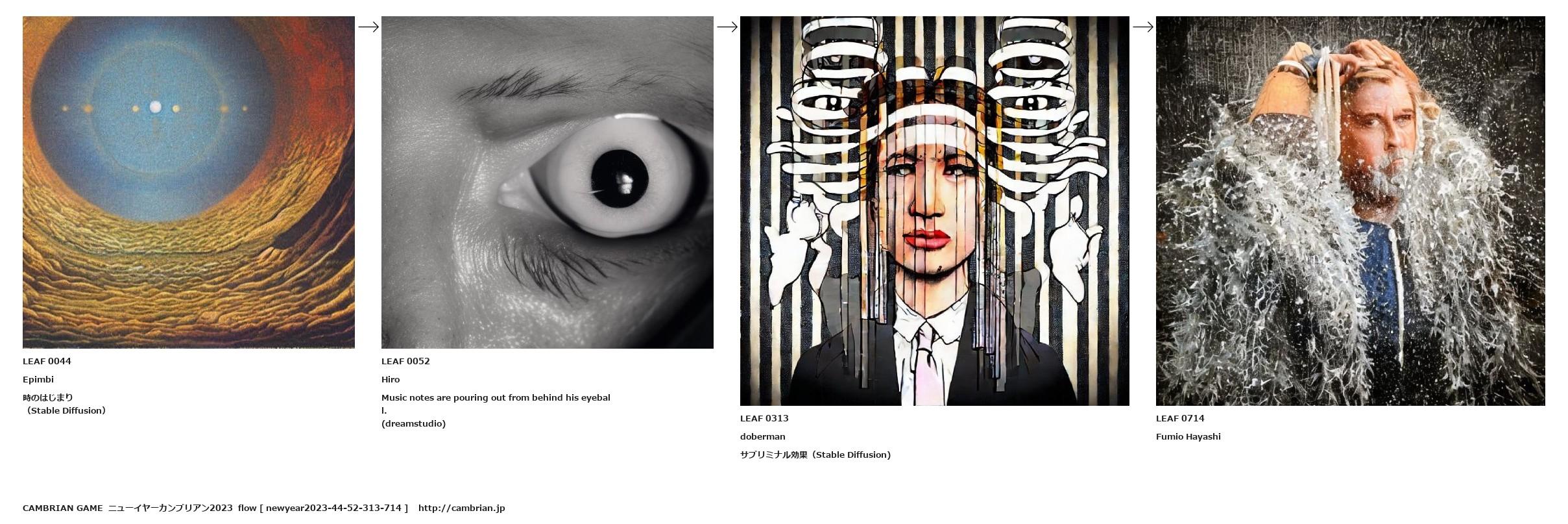The image size is (1568, 524).
Task: Click the arrow after LEAF 0313 image
Action: 1143,27
